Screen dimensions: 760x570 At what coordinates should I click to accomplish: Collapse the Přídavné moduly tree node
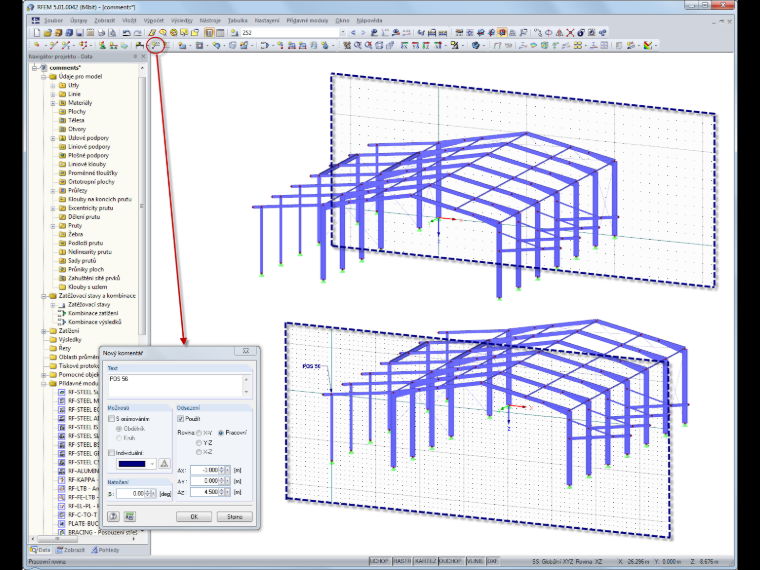click(x=44, y=383)
